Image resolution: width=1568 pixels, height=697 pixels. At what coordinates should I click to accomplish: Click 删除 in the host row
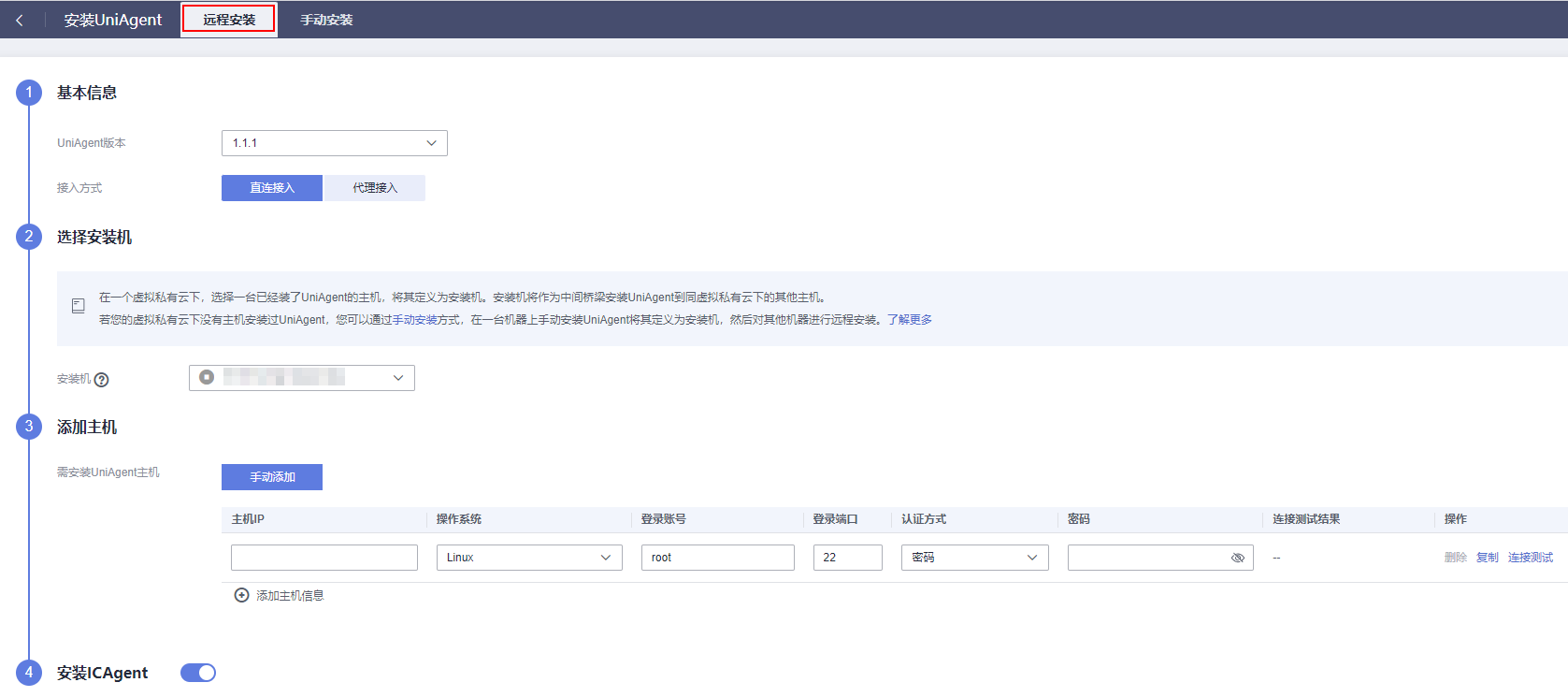pos(1456,558)
